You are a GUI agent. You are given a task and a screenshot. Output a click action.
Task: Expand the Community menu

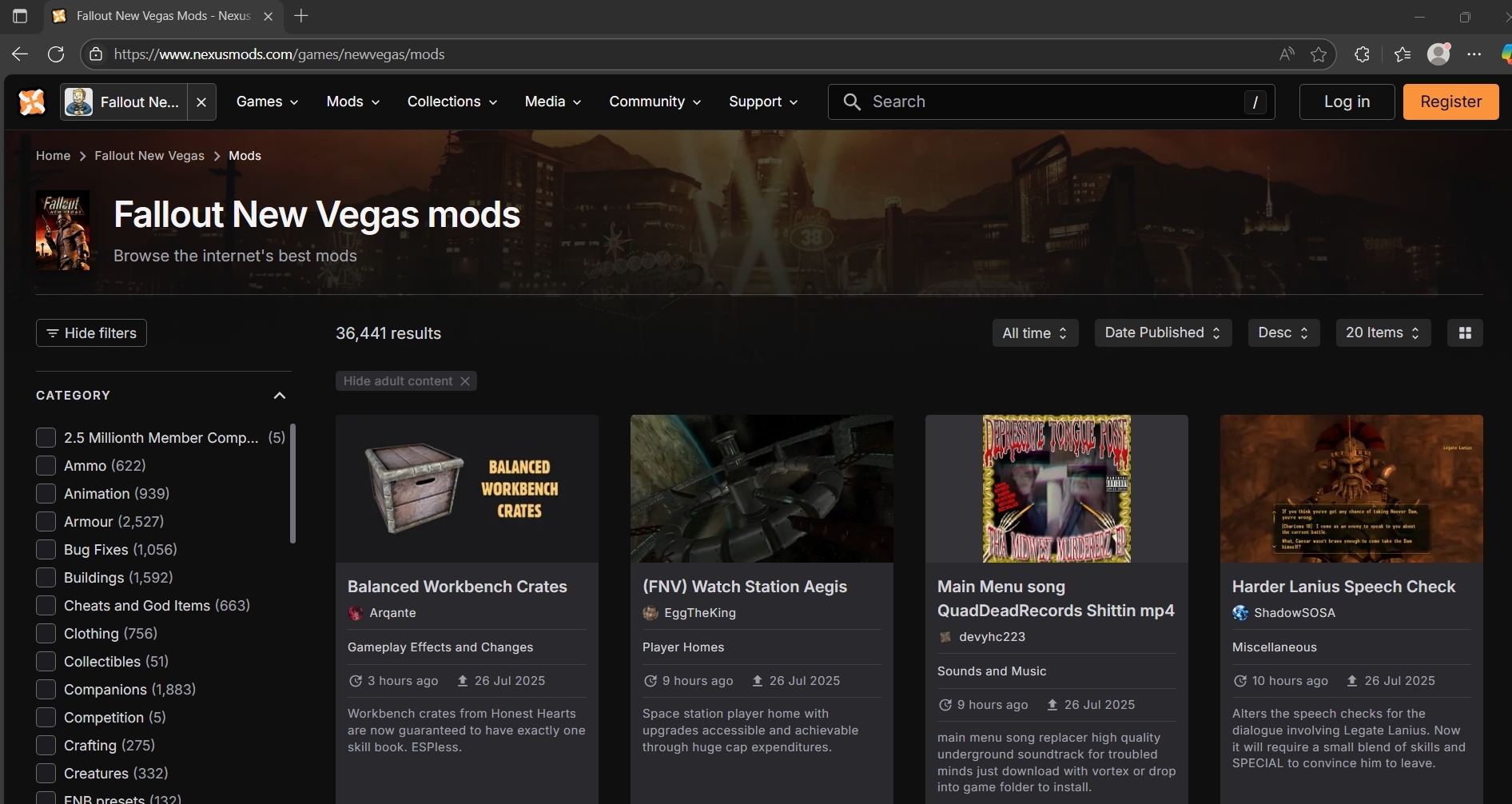[655, 102]
